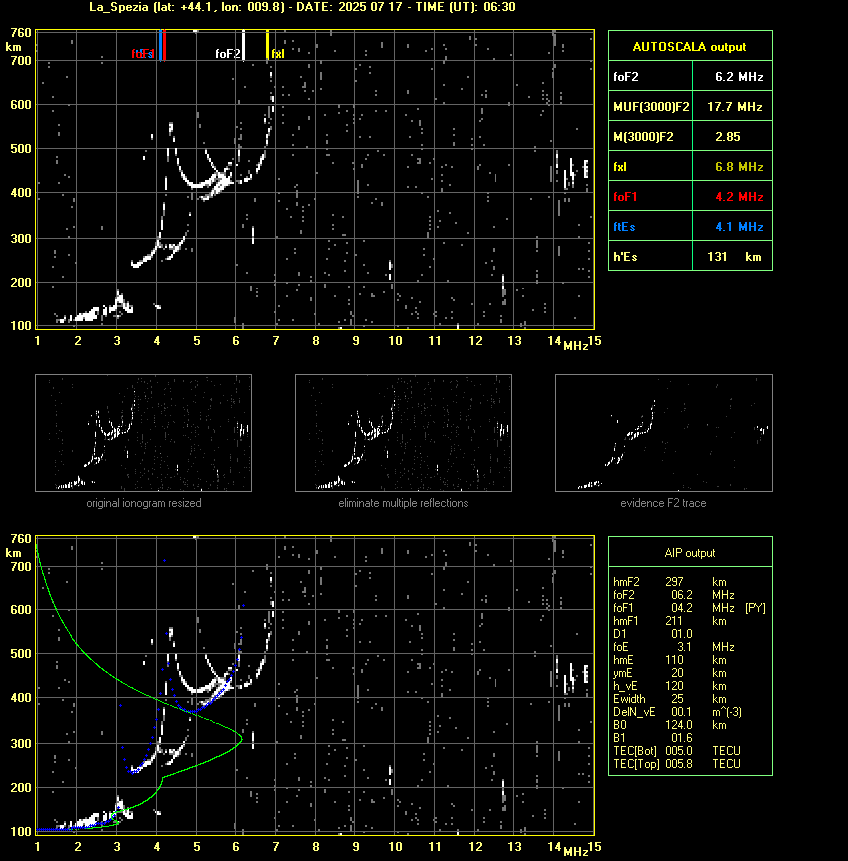Select the 'hmF1 211 km' row

coord(670,621)
